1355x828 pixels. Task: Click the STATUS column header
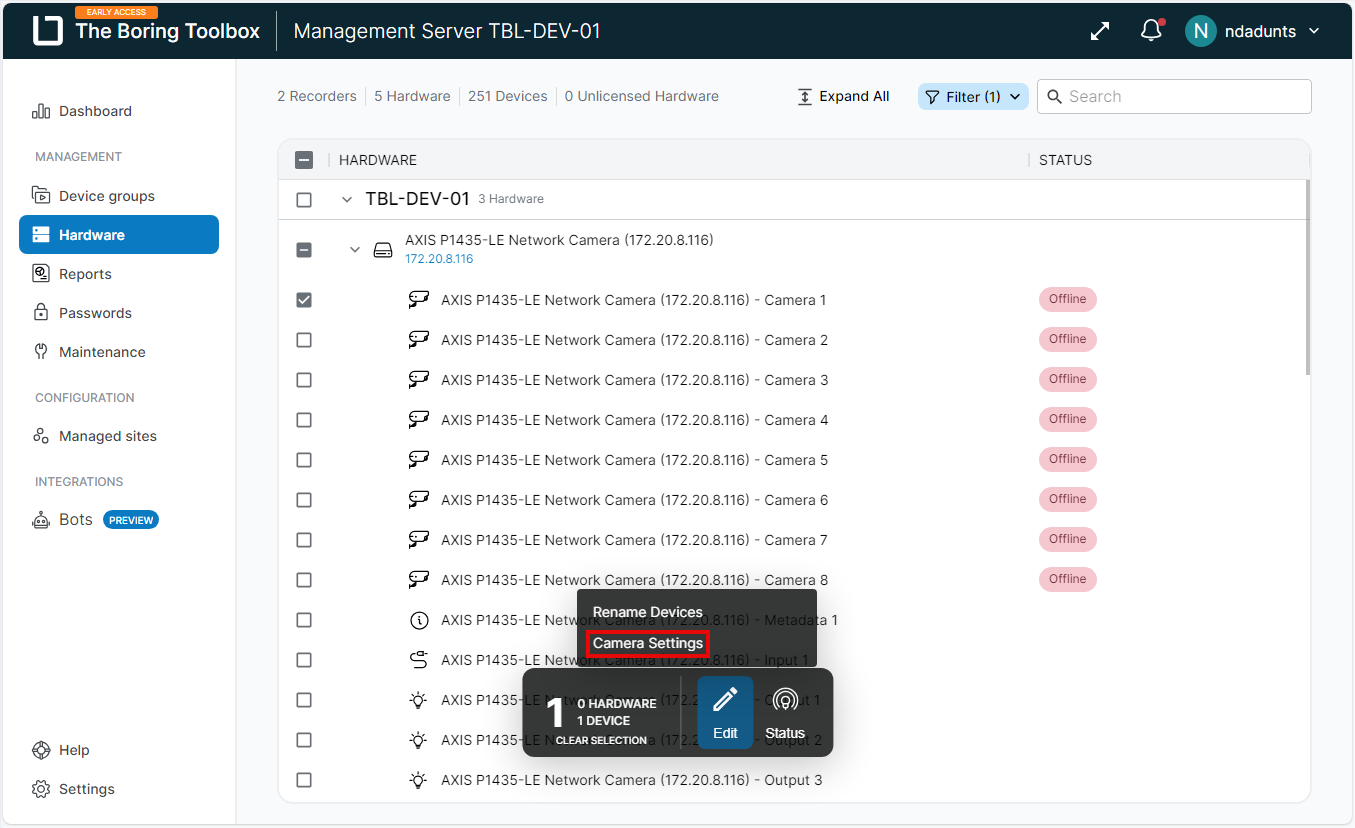coord(1065,160)
